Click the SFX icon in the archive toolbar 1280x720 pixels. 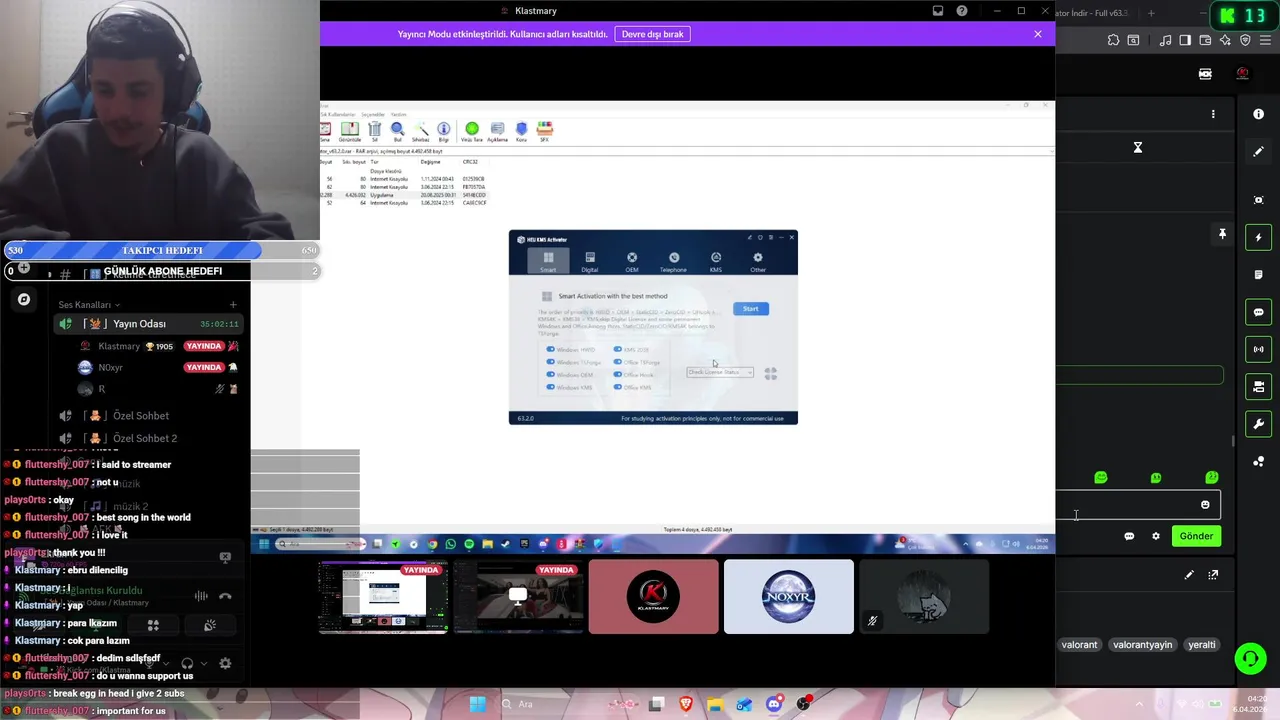[x=545, y=131]
